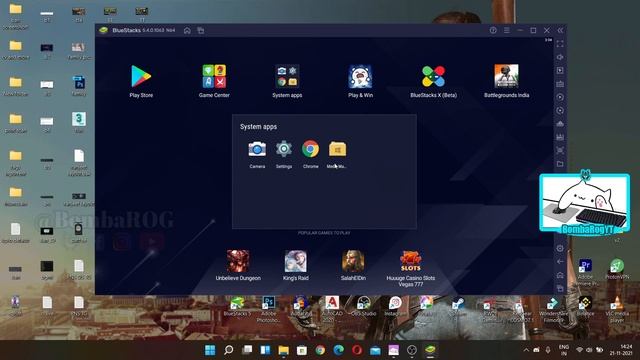This screenshot has height=360, width=640.
Task: Go to BlueStacks home via title bar icon
Action: coord(187,31)
